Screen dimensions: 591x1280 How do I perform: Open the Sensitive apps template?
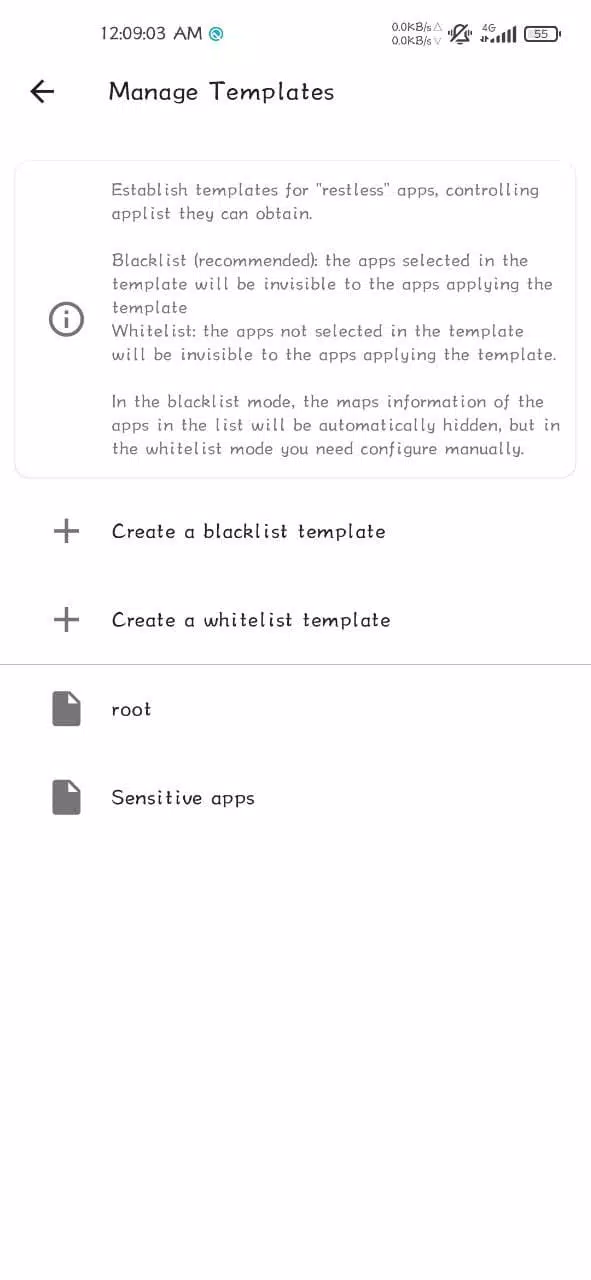coord(183,797)
